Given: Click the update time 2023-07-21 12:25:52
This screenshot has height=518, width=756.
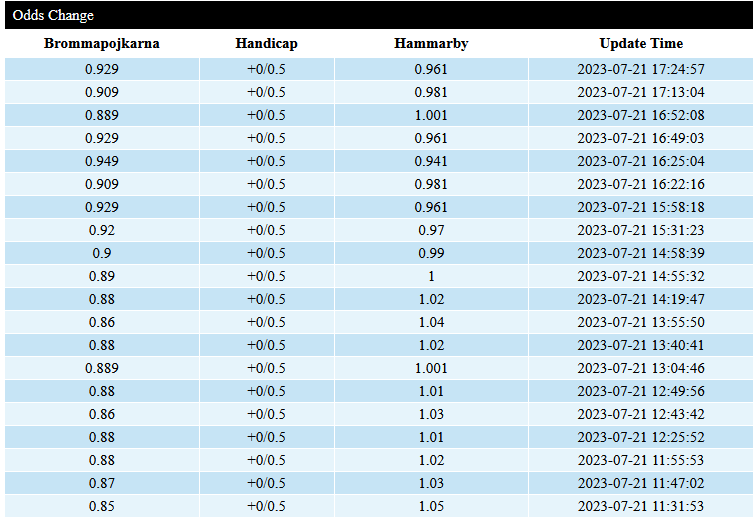Looking at the screenshot, I should 641,437.
